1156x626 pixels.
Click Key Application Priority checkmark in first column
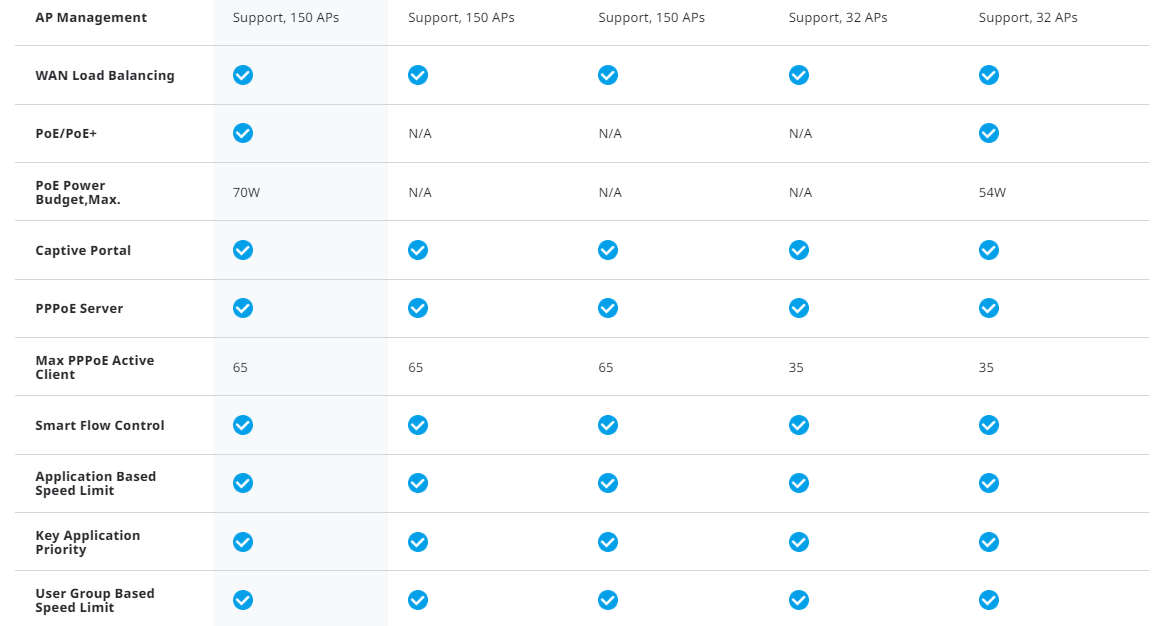pos(243,542)
